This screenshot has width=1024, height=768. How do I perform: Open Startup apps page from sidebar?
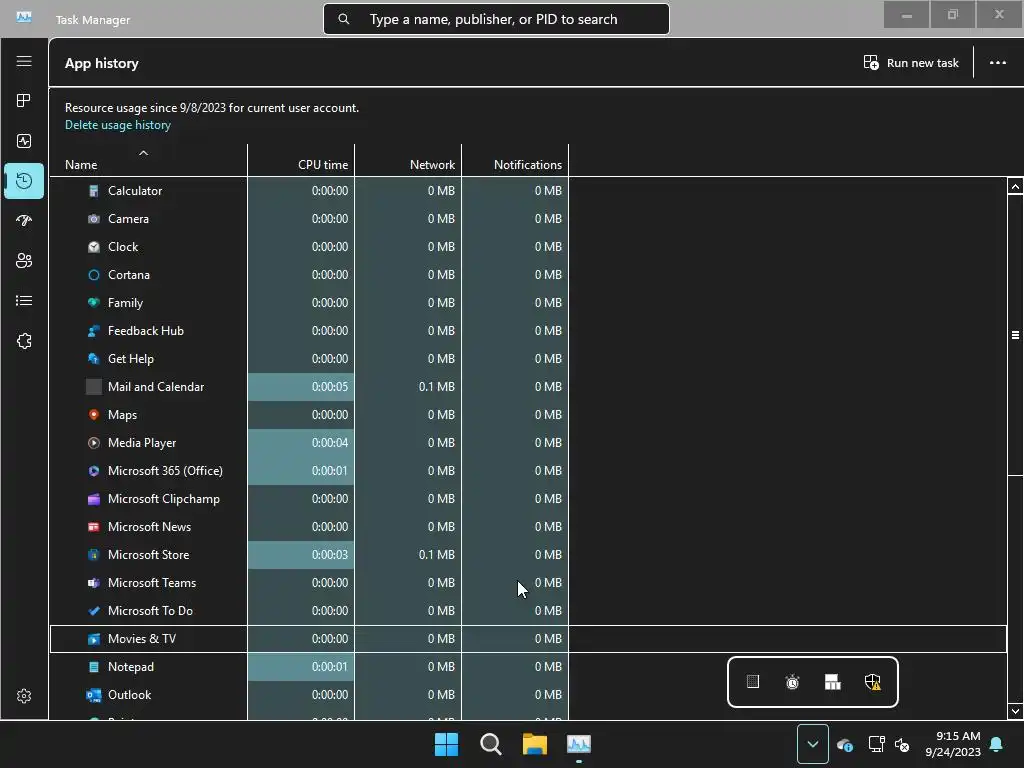pyautogui.click(x=24, y=221)
